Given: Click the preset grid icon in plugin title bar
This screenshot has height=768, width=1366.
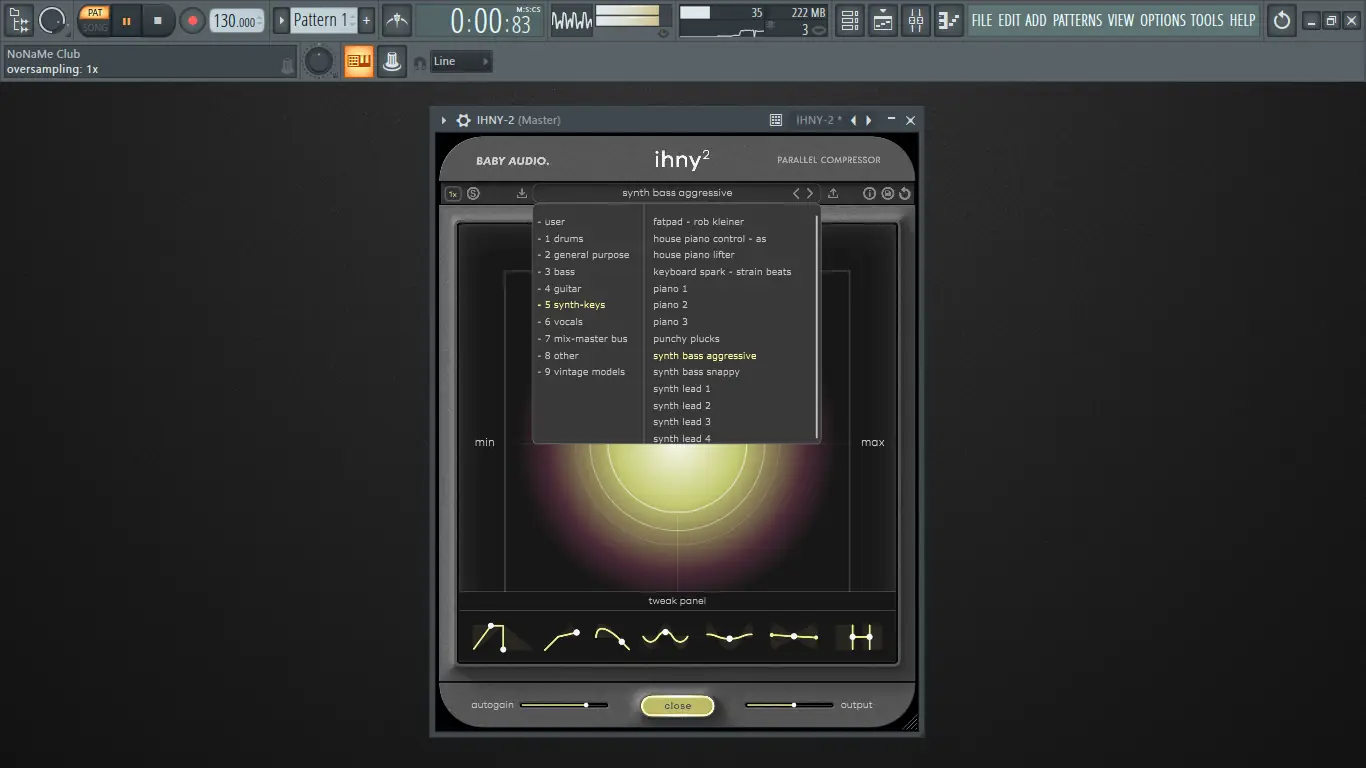Looking at the screenshot, I should pos(776,120).
